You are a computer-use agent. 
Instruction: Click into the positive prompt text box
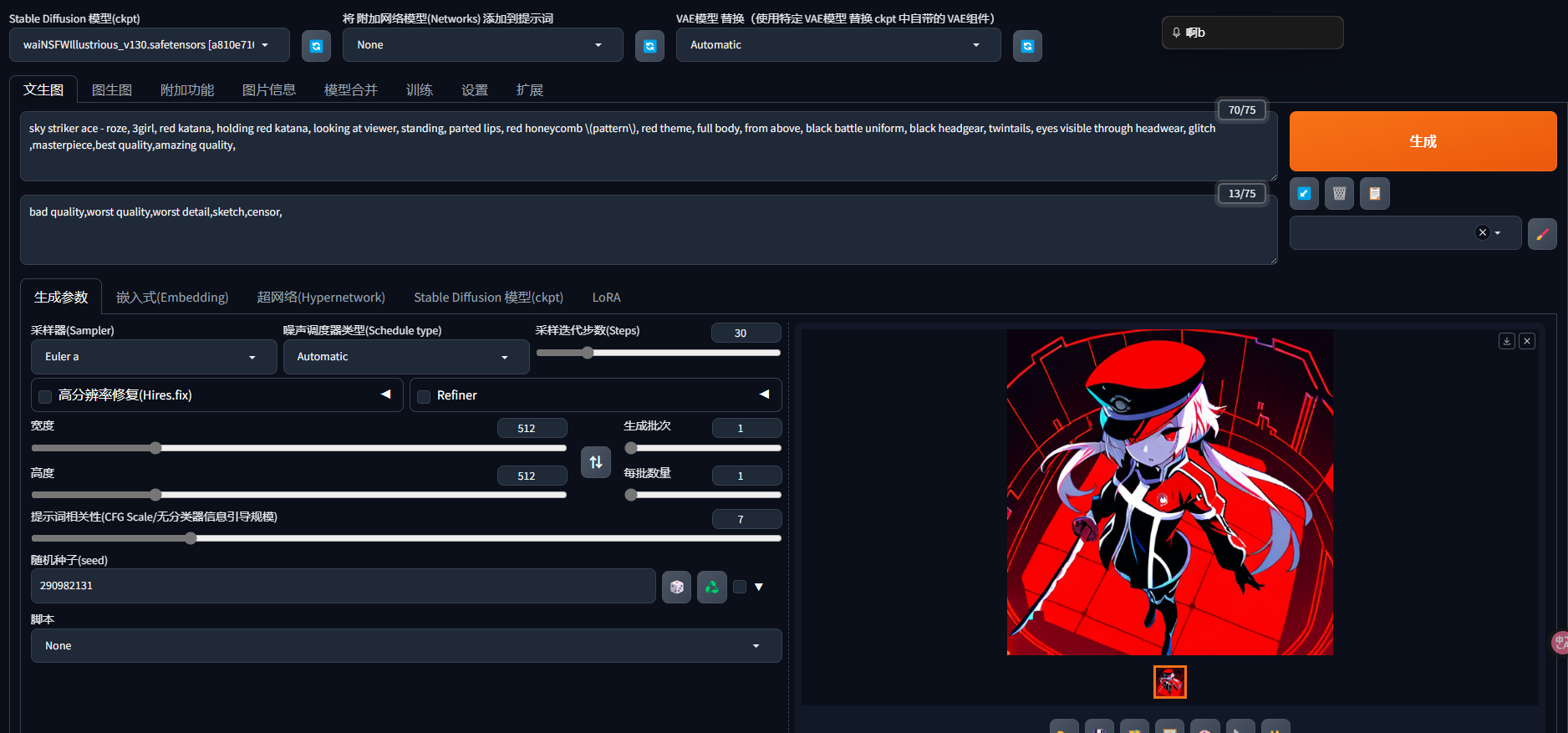(x=649, y=146)
